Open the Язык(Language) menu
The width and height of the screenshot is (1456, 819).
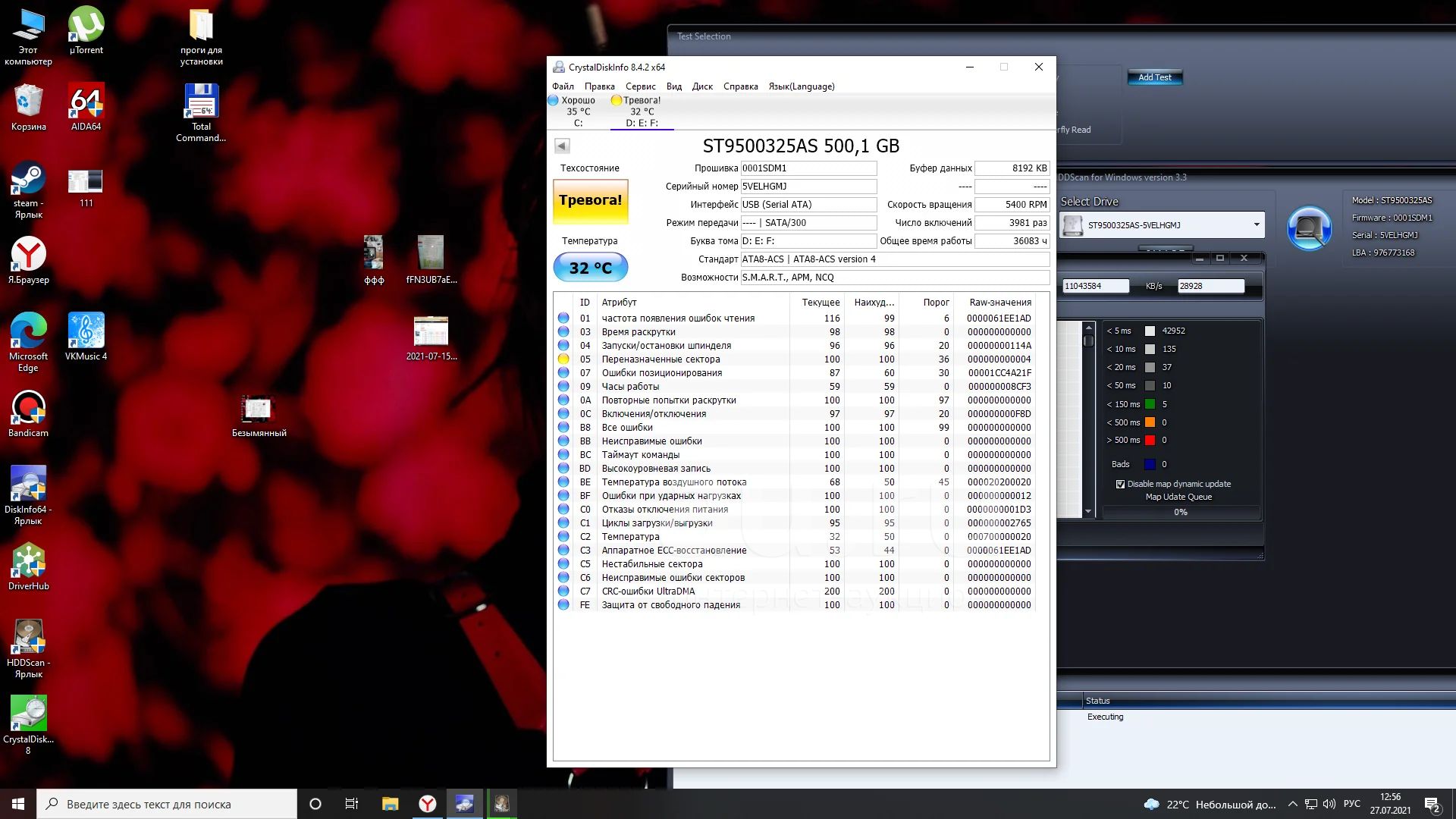tap(802, 86)
